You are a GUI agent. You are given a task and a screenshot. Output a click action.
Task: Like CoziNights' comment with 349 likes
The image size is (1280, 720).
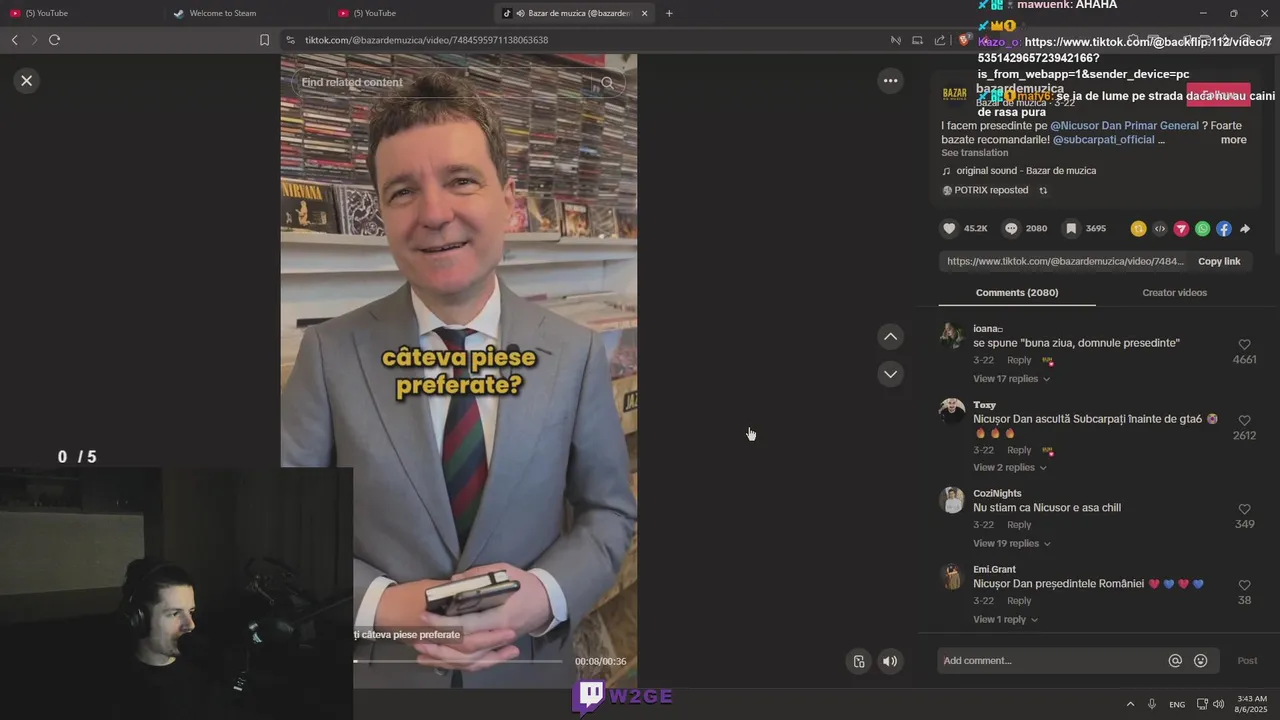1244,510
